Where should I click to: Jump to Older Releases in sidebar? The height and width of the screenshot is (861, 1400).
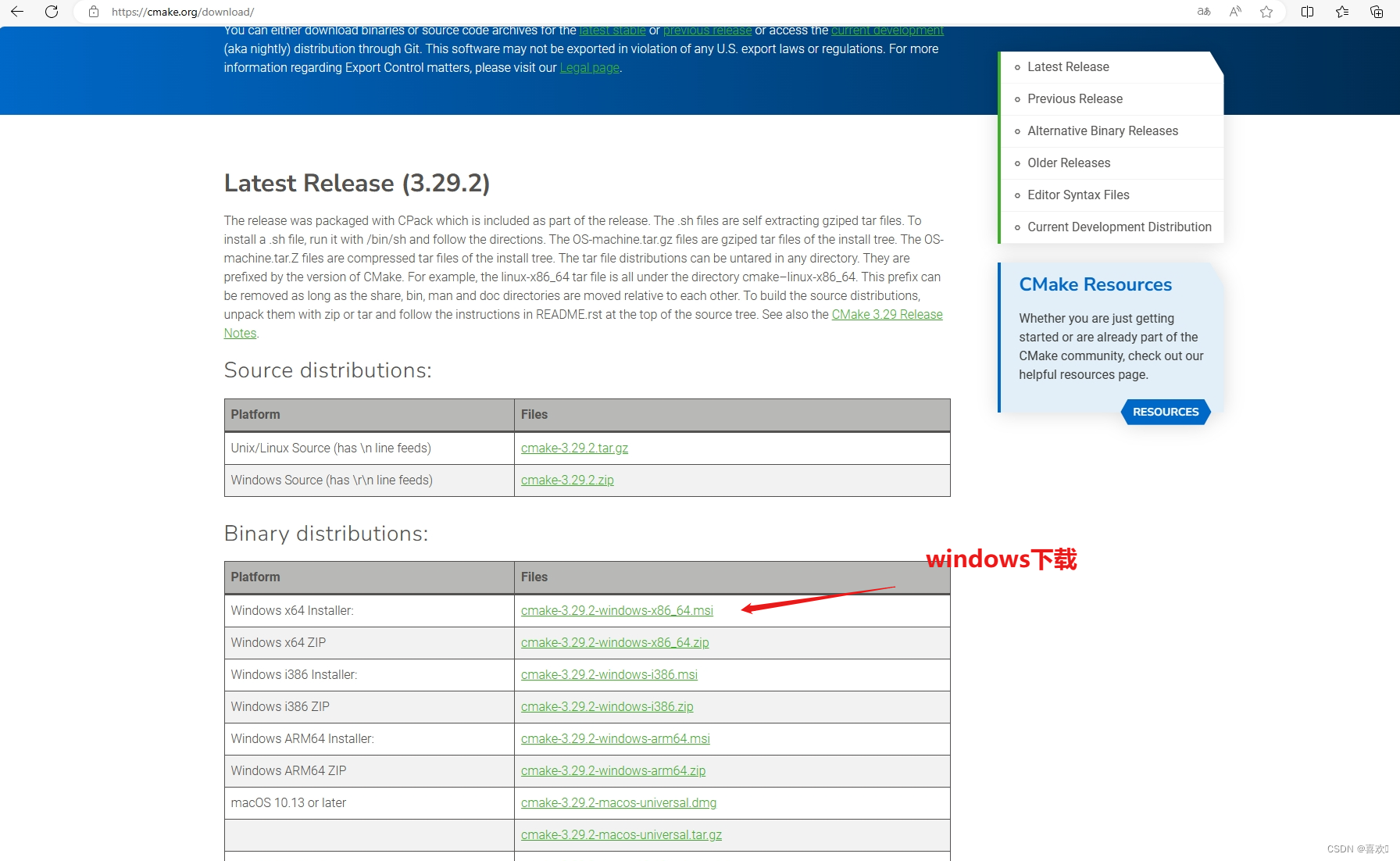click(1069, 163)
